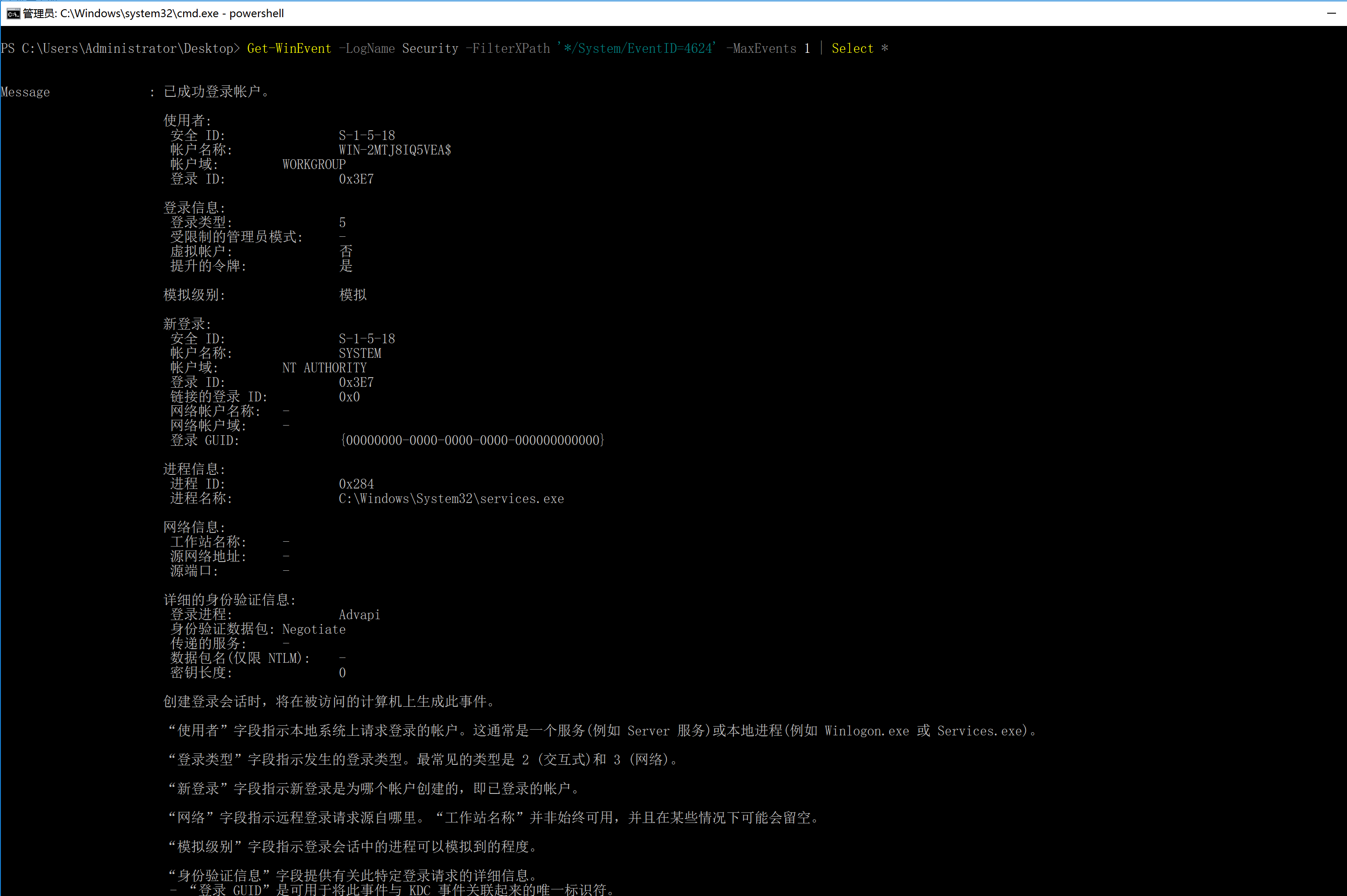Click the window title text powershell
Image resolution: width=1347 pixels, height=896 pixels.
(x=256, y=13)
